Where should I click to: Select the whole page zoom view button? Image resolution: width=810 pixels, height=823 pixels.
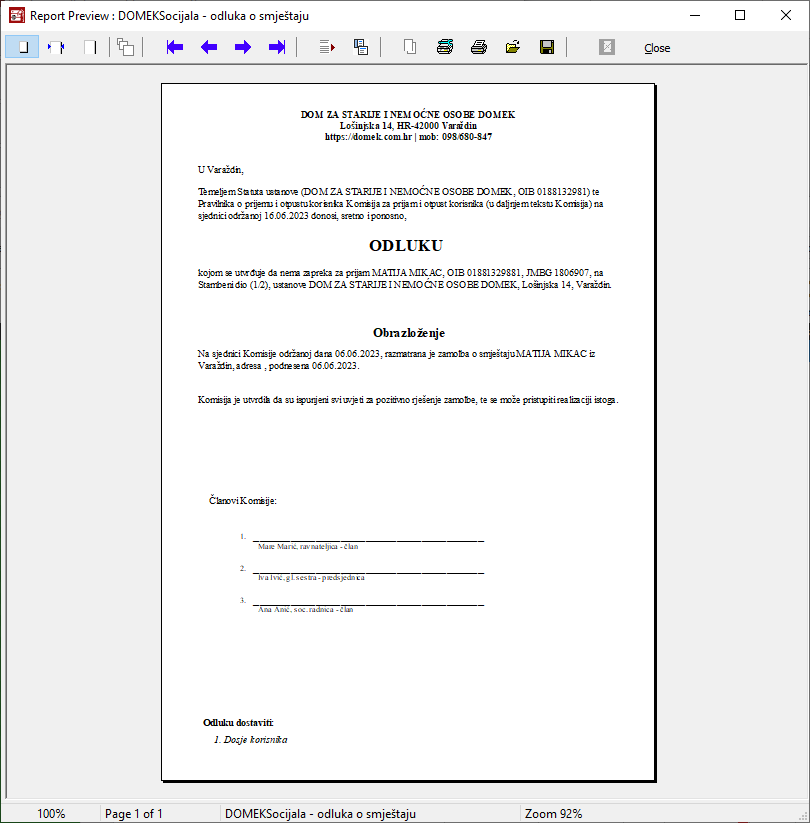(22, 47)
